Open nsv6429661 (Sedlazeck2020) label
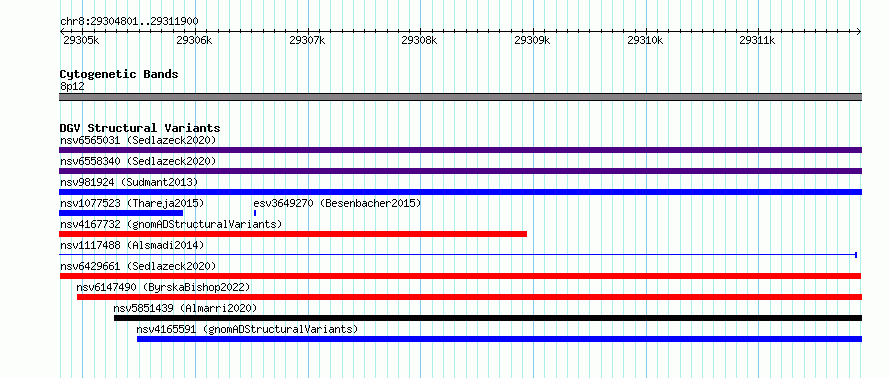 [138, 266]
